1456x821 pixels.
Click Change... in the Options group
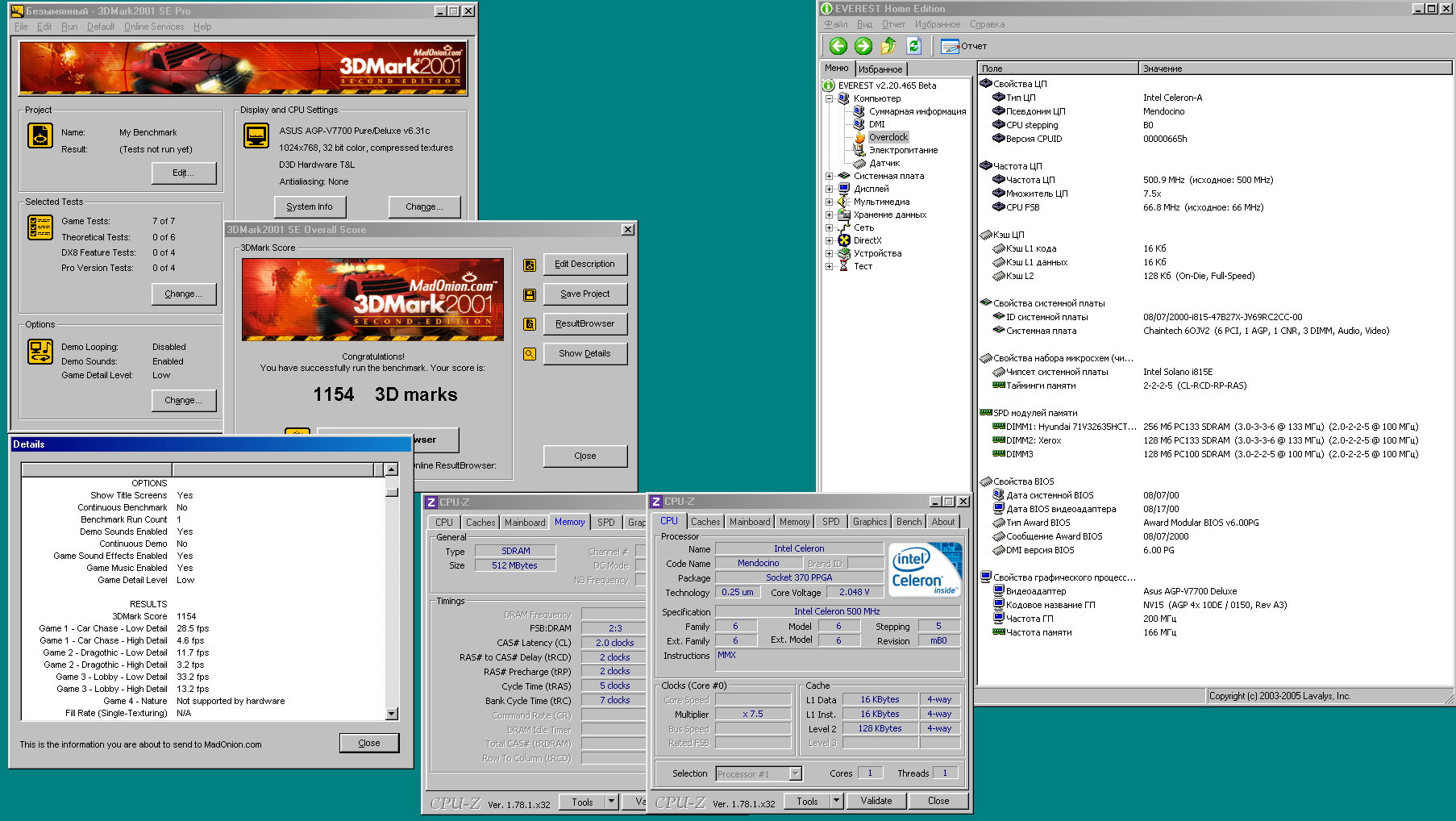(x=184, y=401)
